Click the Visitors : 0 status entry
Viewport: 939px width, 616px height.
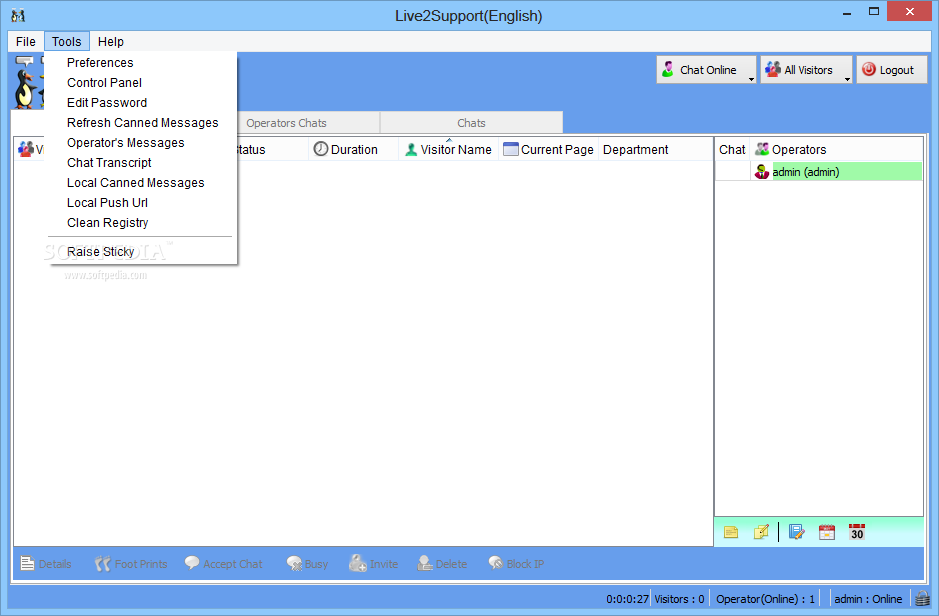(679, 599)
